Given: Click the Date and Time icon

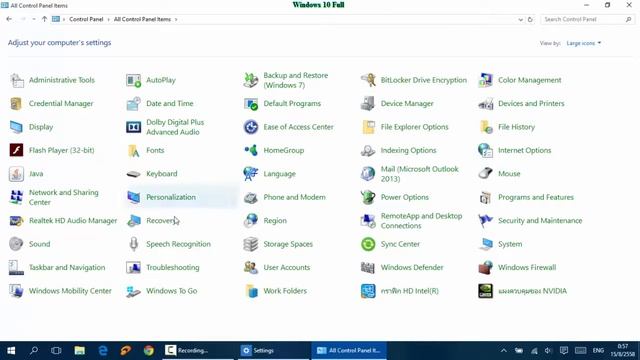Looking at the screenshot, I should pos(133,104).
